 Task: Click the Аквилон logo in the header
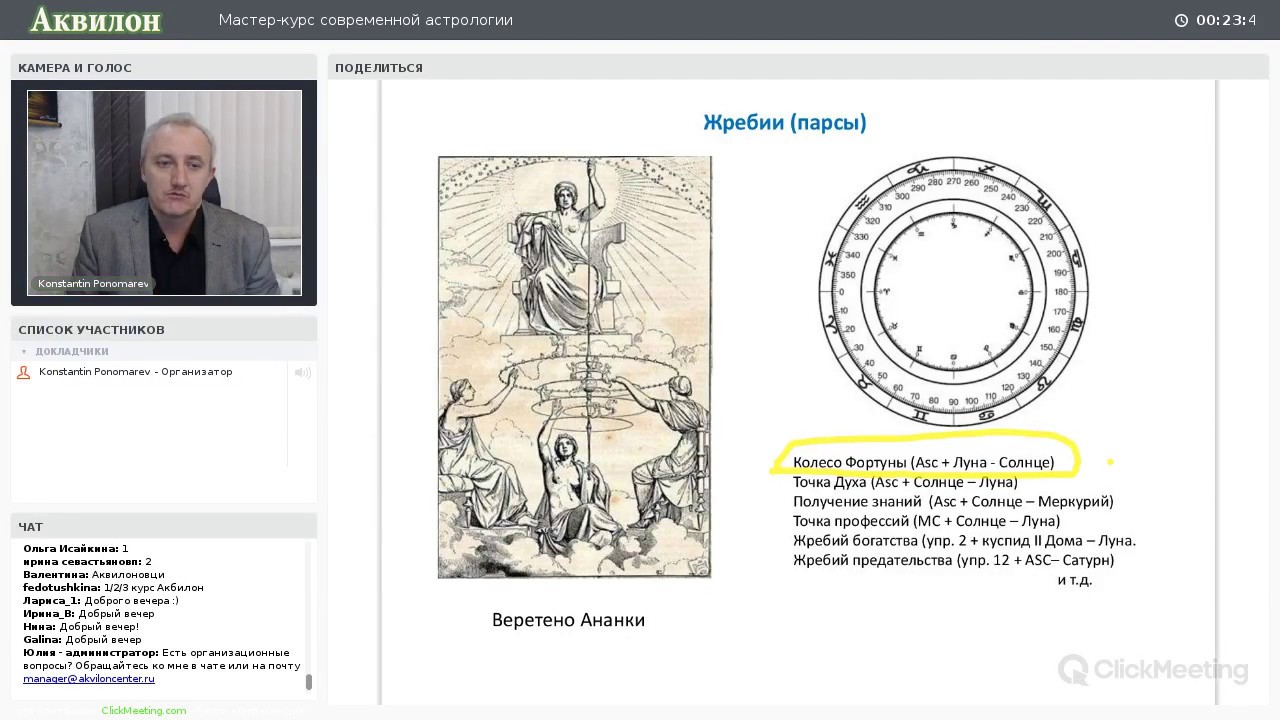[96, 20]
